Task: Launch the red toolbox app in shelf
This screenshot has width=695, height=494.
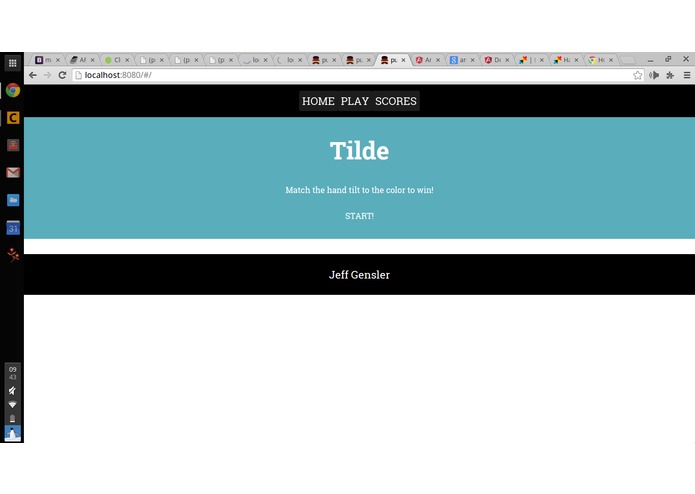Action: pyautogui.click(x=13, y=145)
